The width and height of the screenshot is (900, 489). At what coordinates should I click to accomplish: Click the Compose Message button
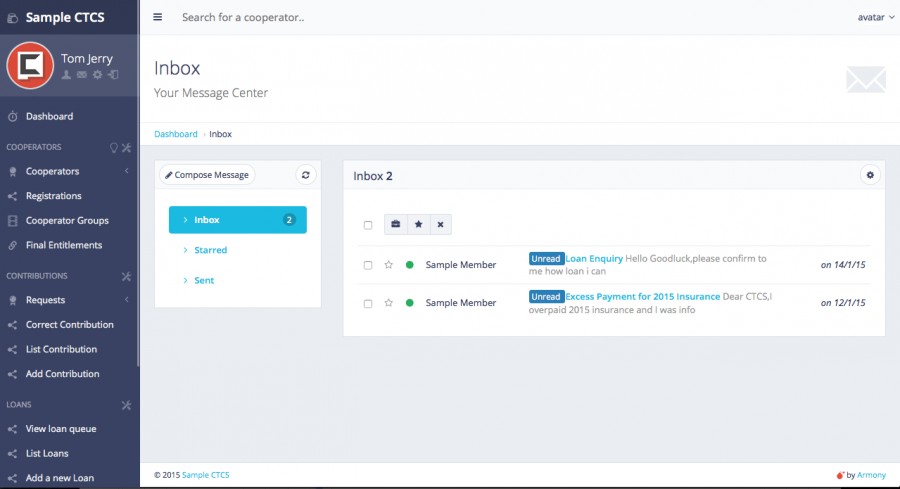(207, 175)
